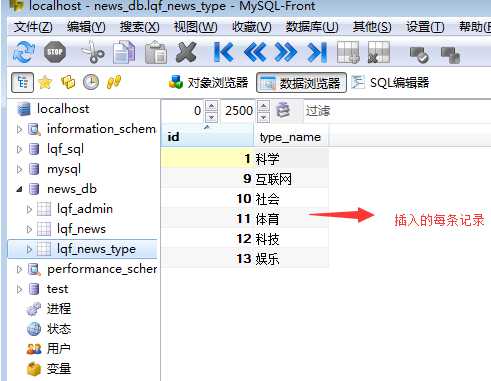The width and height of the screenshot is (491, 381).
Task: Select the 体育 cell
Action: coord(292,219)
